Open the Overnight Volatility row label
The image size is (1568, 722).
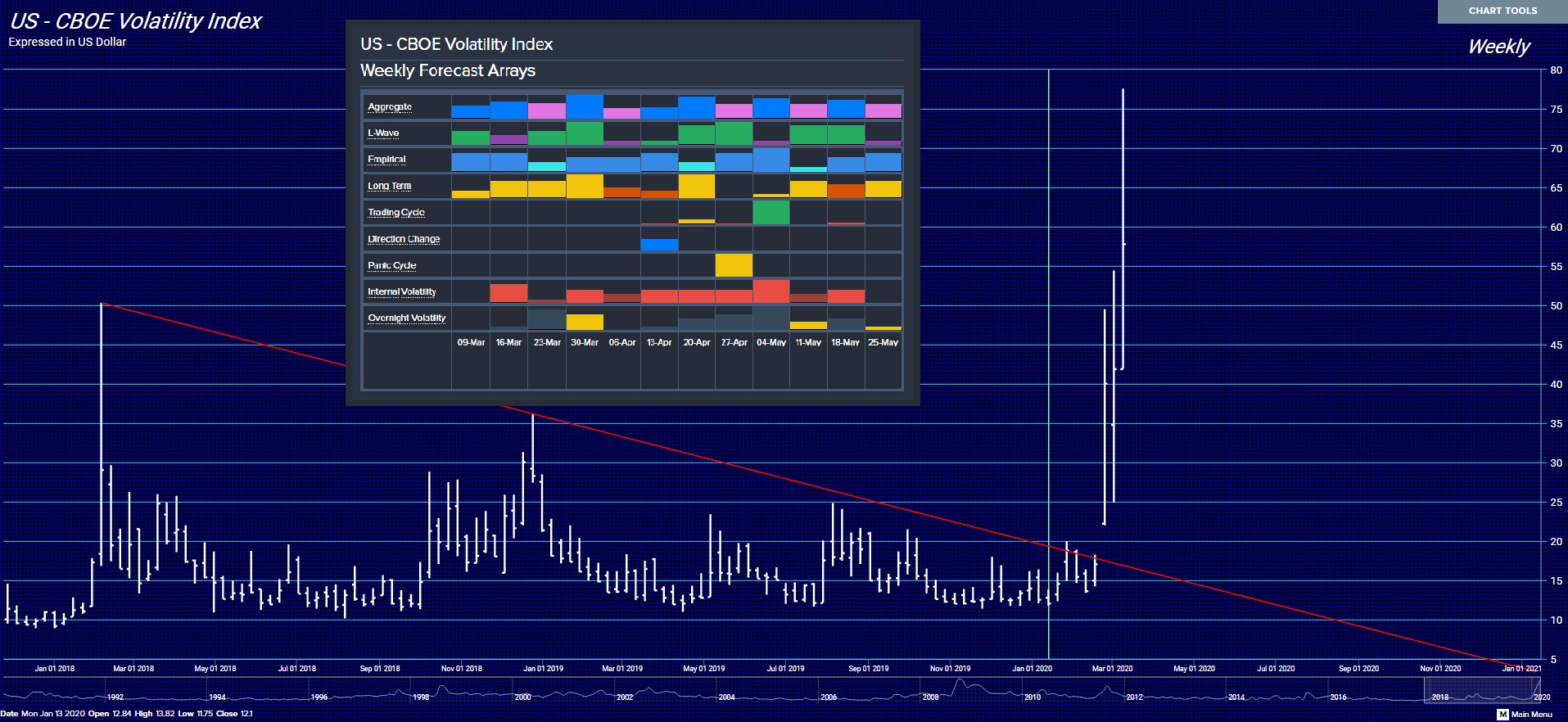tap(407, 318)
